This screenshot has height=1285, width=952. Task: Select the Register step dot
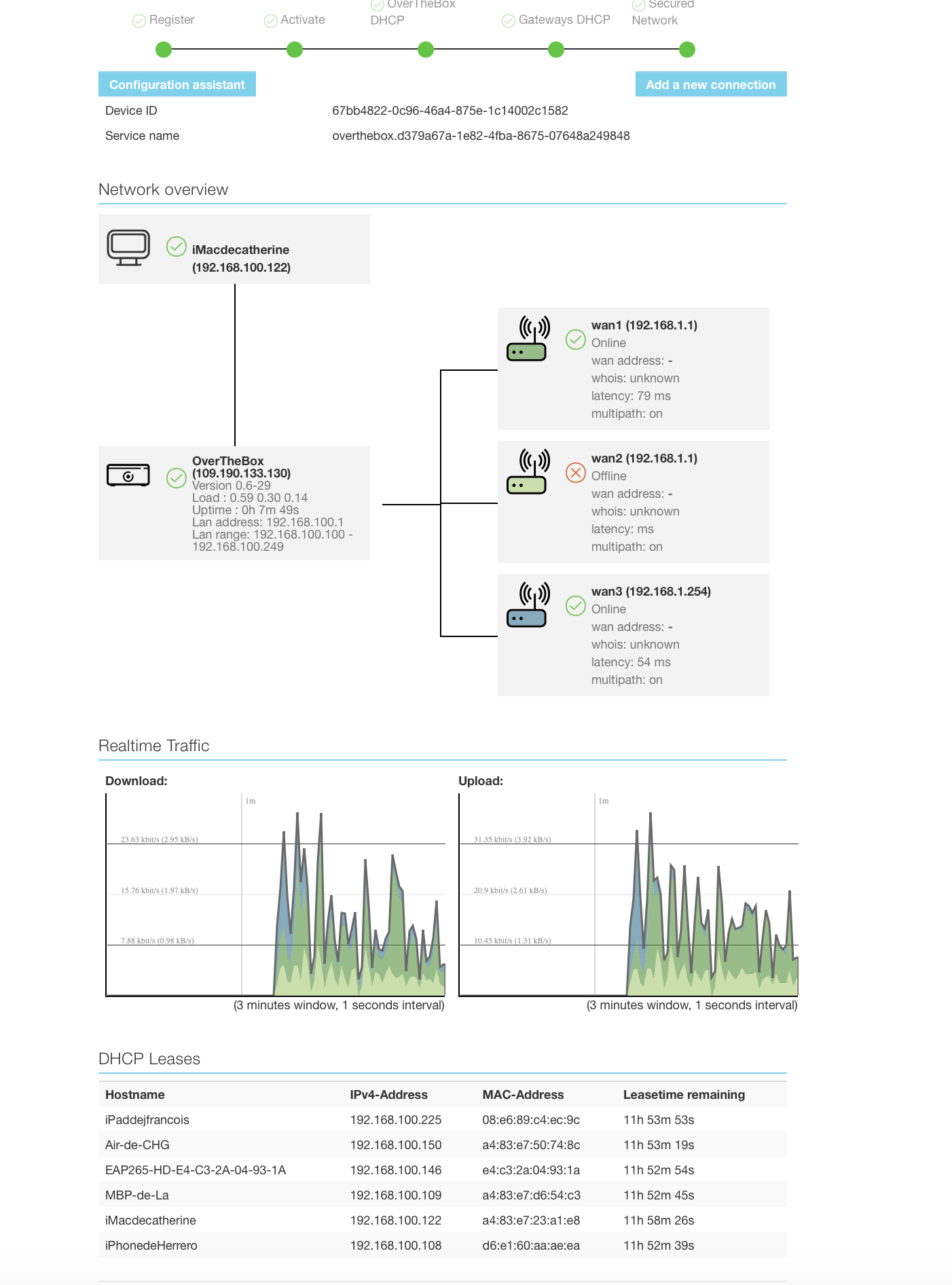coord(164,50)
